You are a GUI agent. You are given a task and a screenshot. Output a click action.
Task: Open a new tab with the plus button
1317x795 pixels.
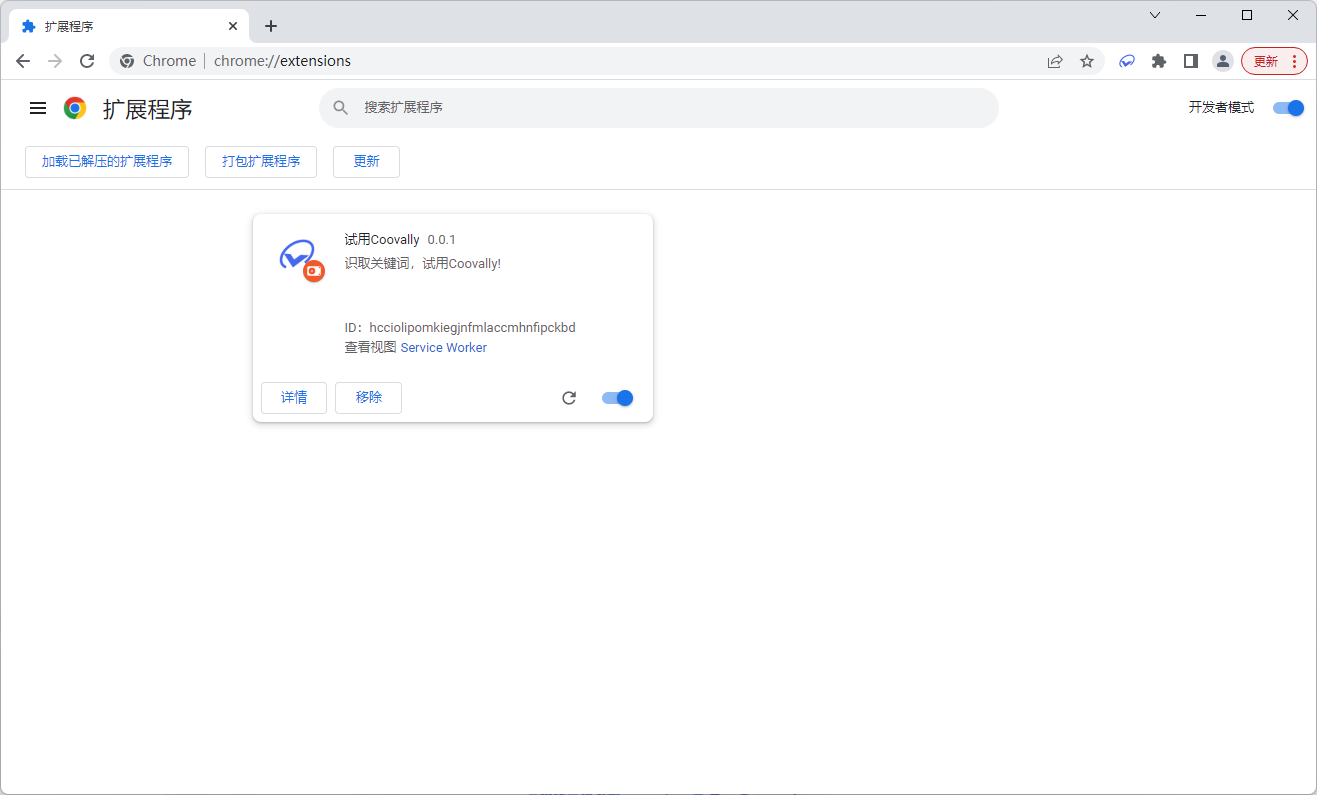coord(271,26)
